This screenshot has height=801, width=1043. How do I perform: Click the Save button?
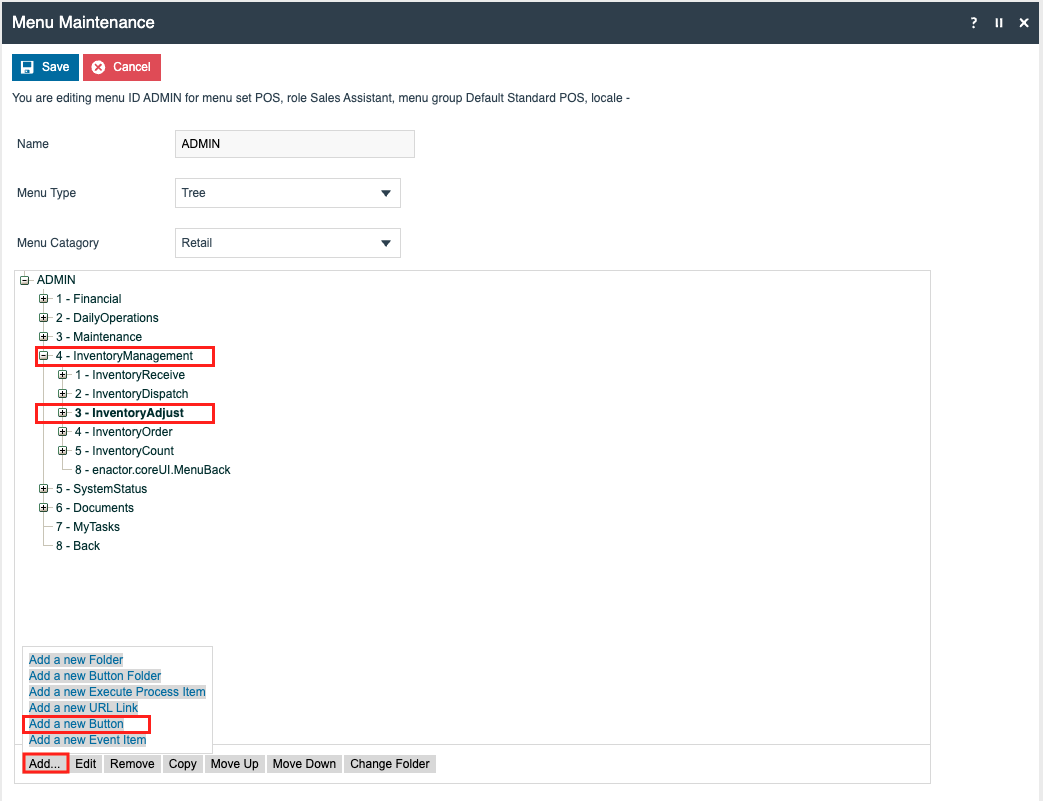point(45,67)
